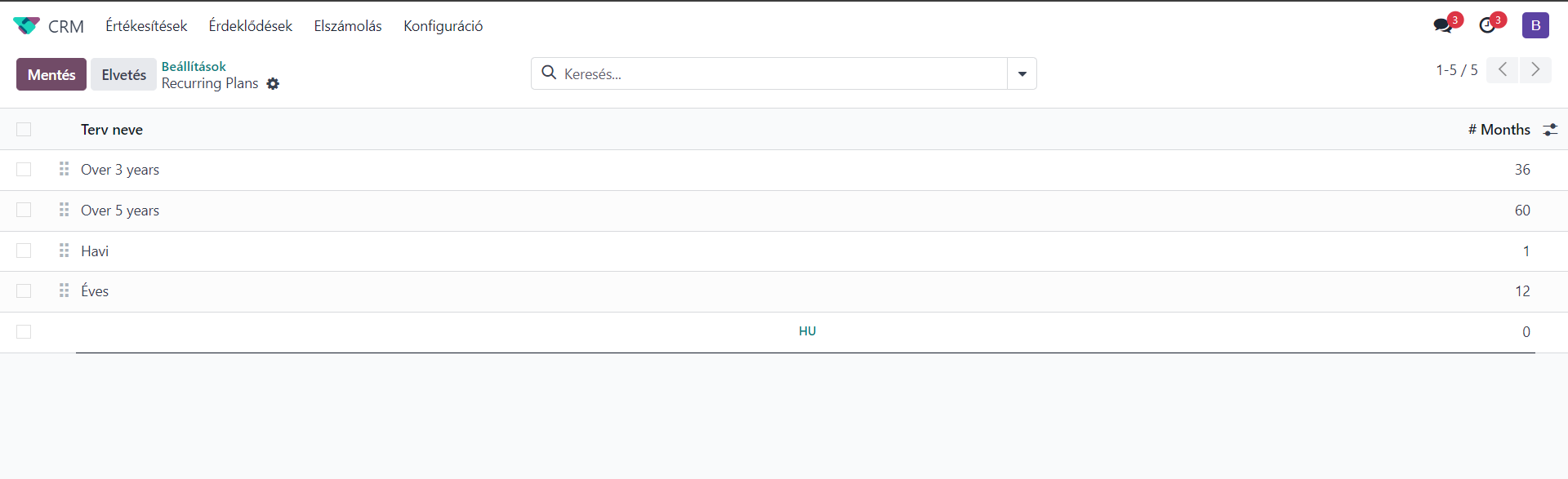1568x479 pixels.
Task: Open the Elszámolás menu
Action: click(348, 26)
